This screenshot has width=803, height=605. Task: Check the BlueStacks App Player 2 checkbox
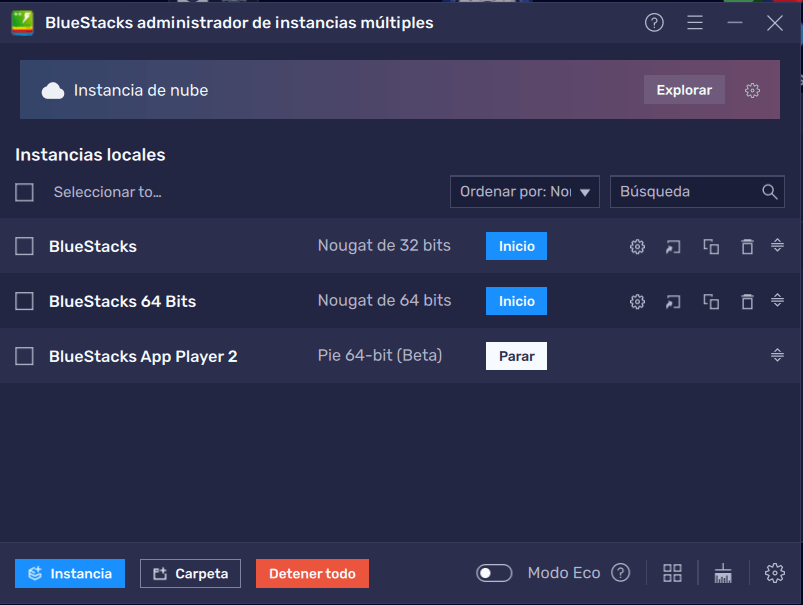(24, 356)
